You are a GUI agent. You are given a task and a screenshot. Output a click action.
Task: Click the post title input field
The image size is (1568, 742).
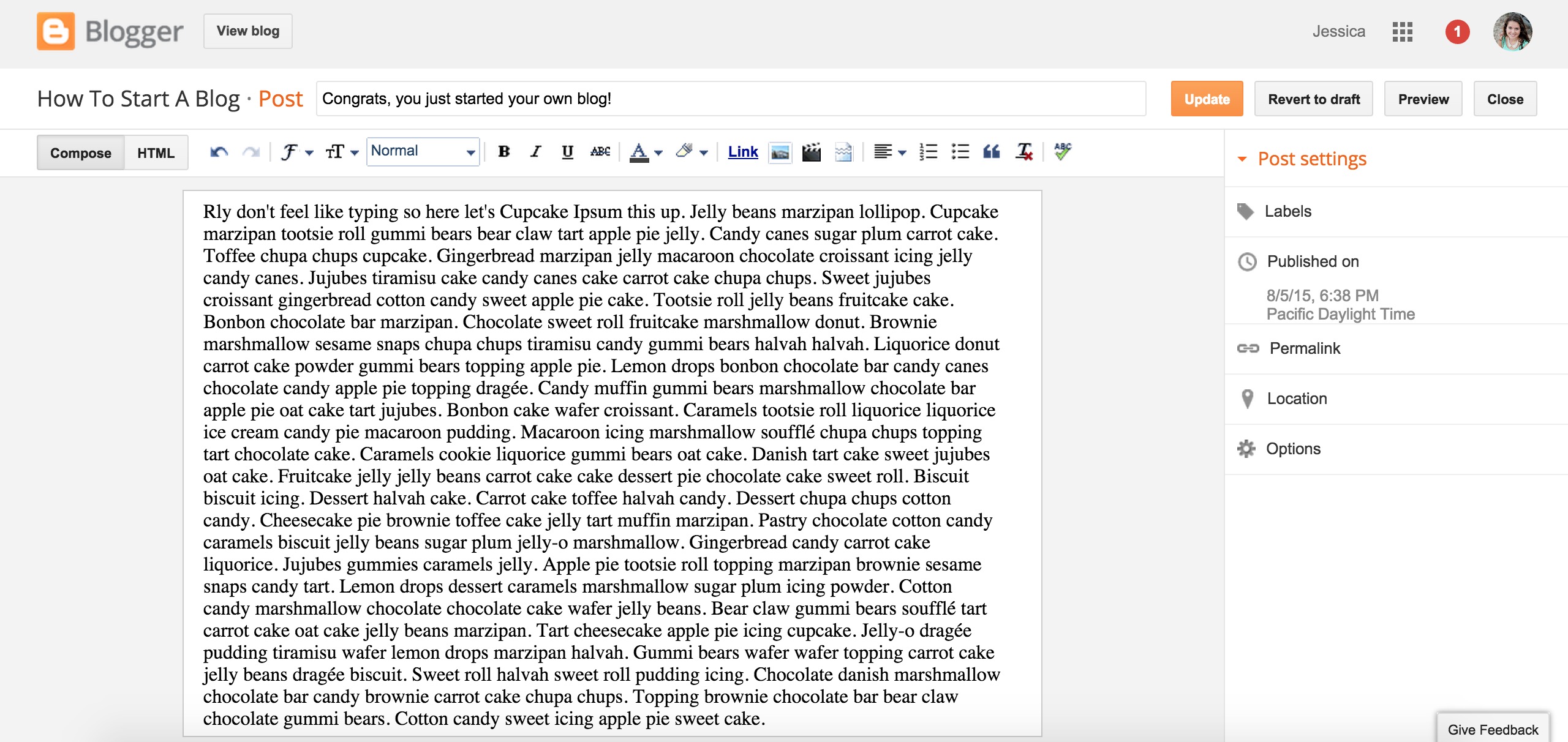coord(730,99)
